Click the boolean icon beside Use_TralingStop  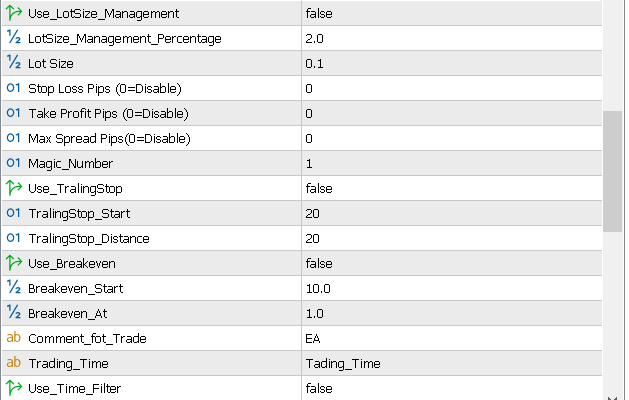(x=14, y=188)
